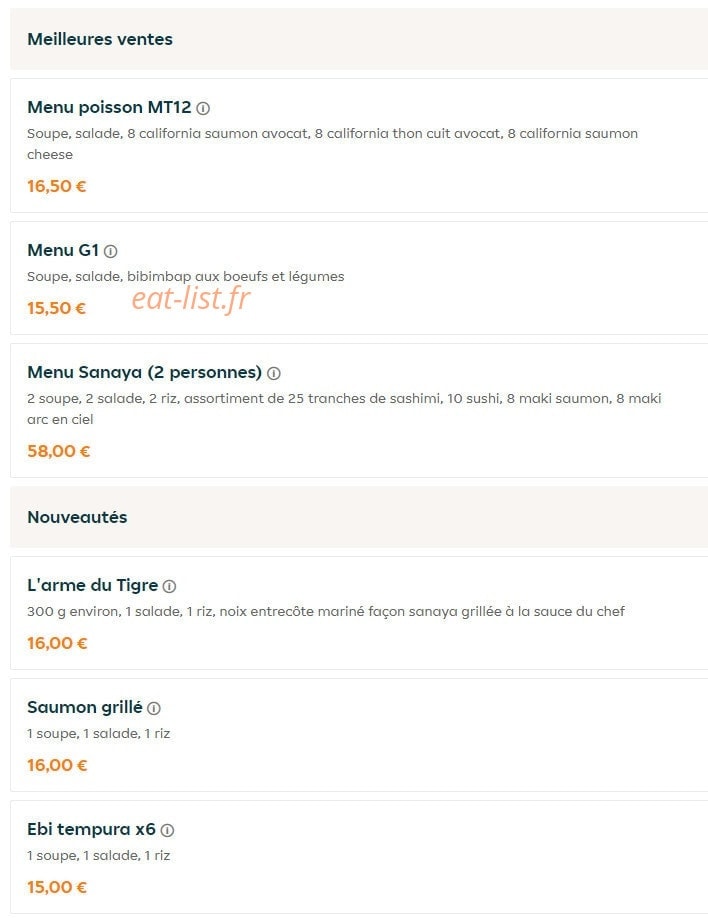Open info icon beside Menu poisson MT12
This screenshot has height=918, width=708.
[203, 108]
